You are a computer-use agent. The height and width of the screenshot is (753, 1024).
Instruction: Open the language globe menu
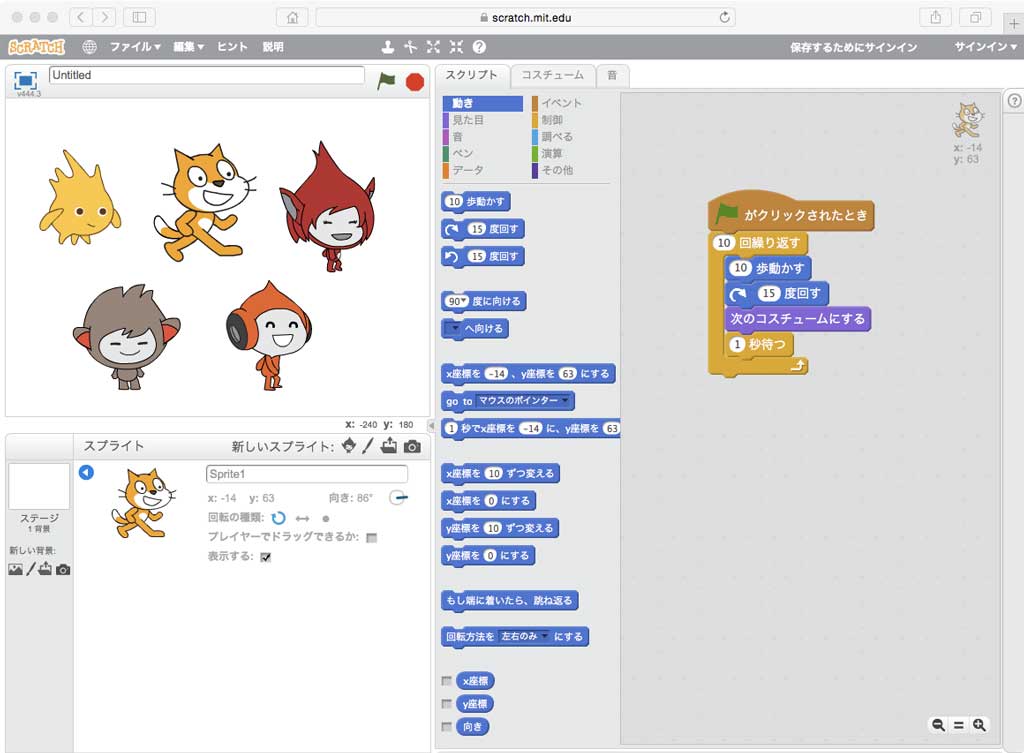point(89,47)
